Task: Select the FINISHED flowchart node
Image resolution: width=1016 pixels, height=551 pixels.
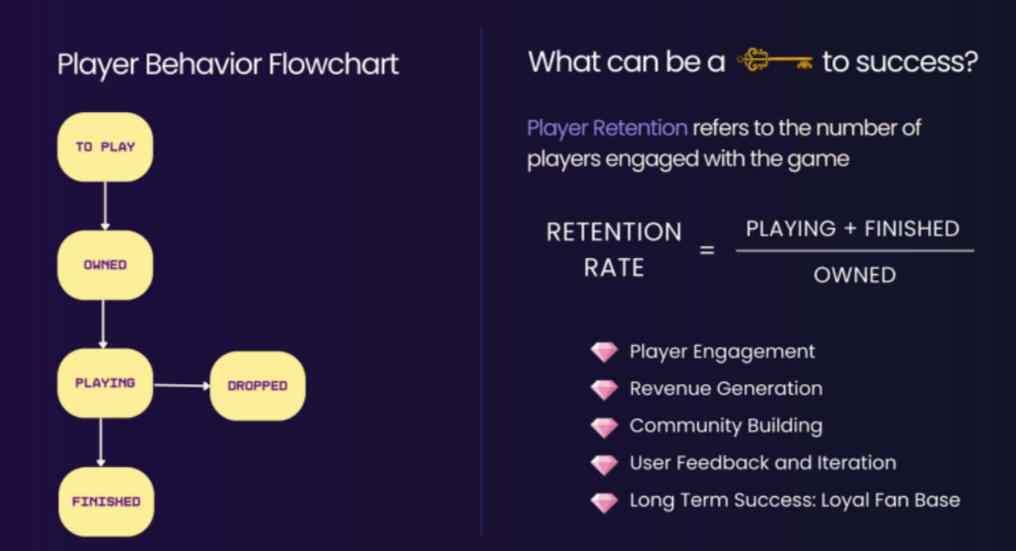Action: click(105, 501)
